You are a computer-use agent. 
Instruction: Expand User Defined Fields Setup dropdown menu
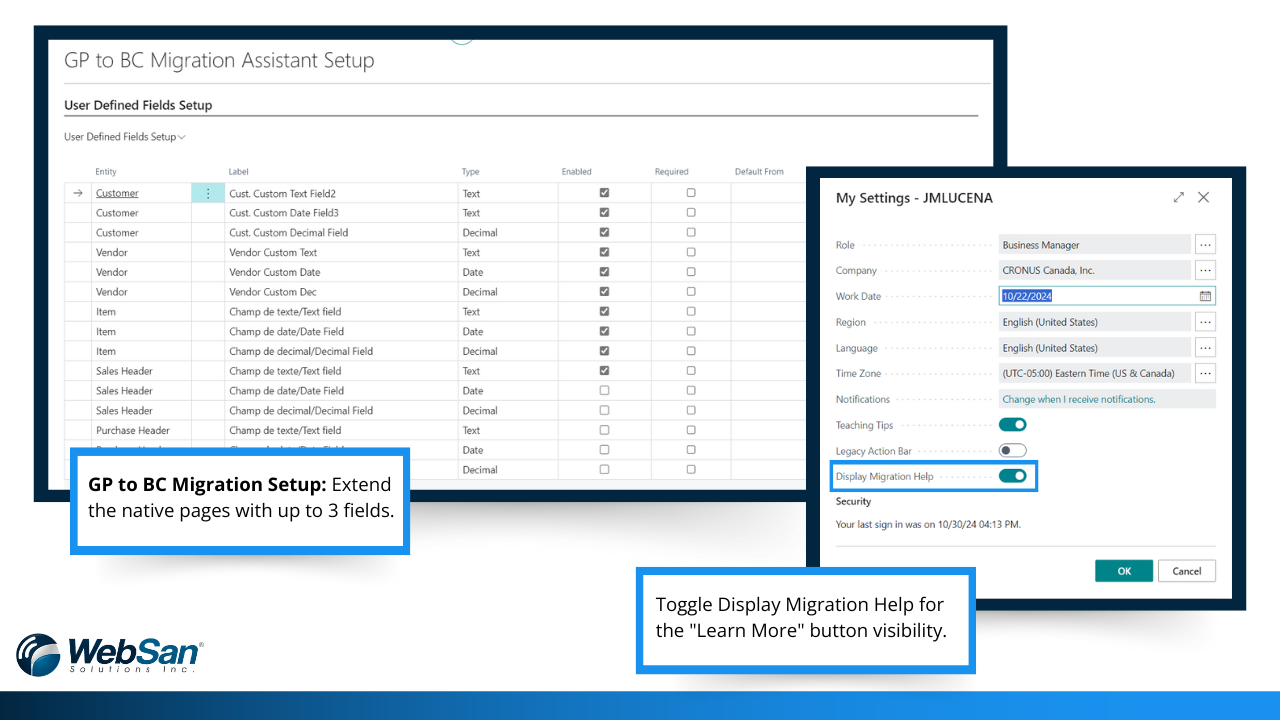coord(125,137)
